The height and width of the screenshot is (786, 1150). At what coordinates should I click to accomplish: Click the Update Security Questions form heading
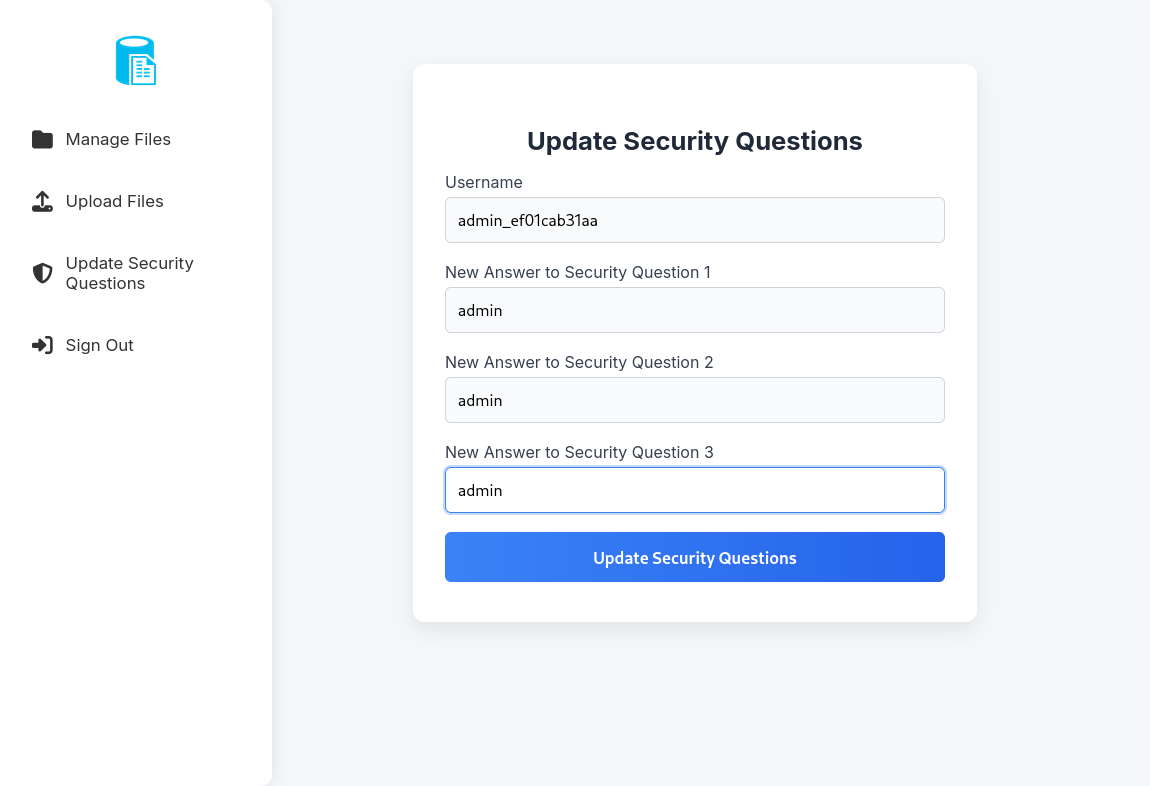click(x=694, y=141)
